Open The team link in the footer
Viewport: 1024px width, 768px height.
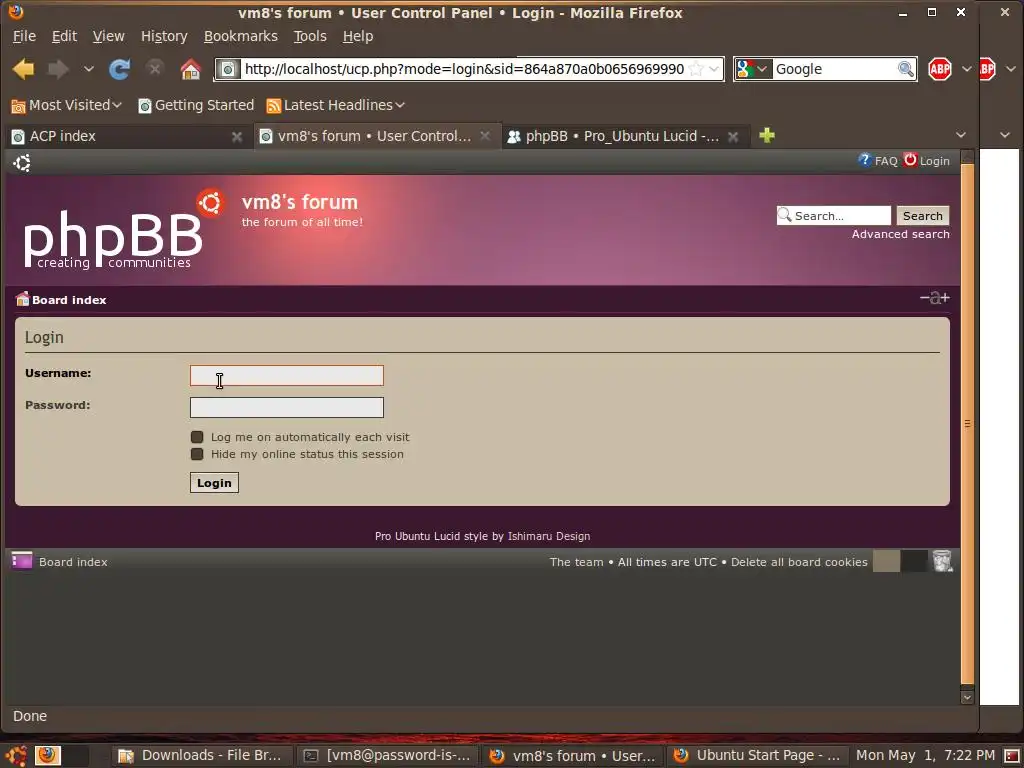click(576, 562)
